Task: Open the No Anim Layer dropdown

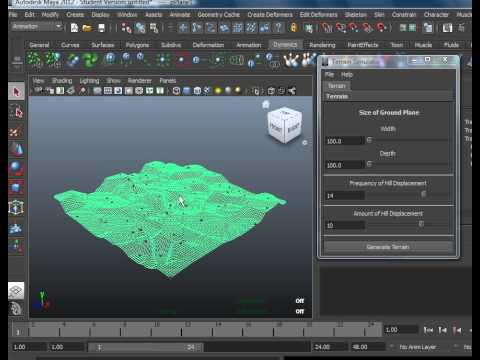Action: click(417, 347)
